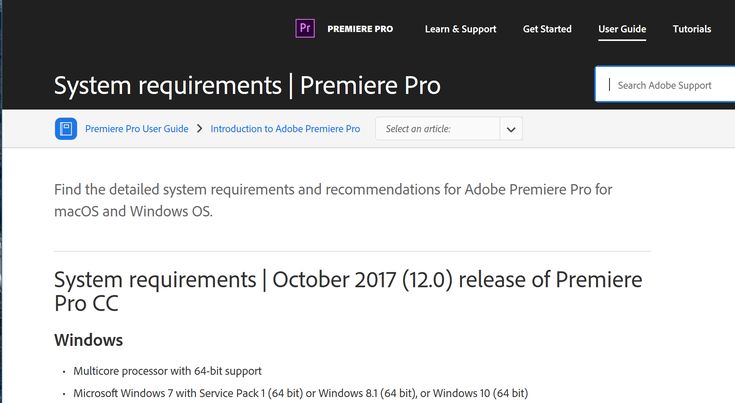Click the Select an article combo box
The width and height of the screenshot is (735, 403).
pyautogui.click(x=449, y=129)
